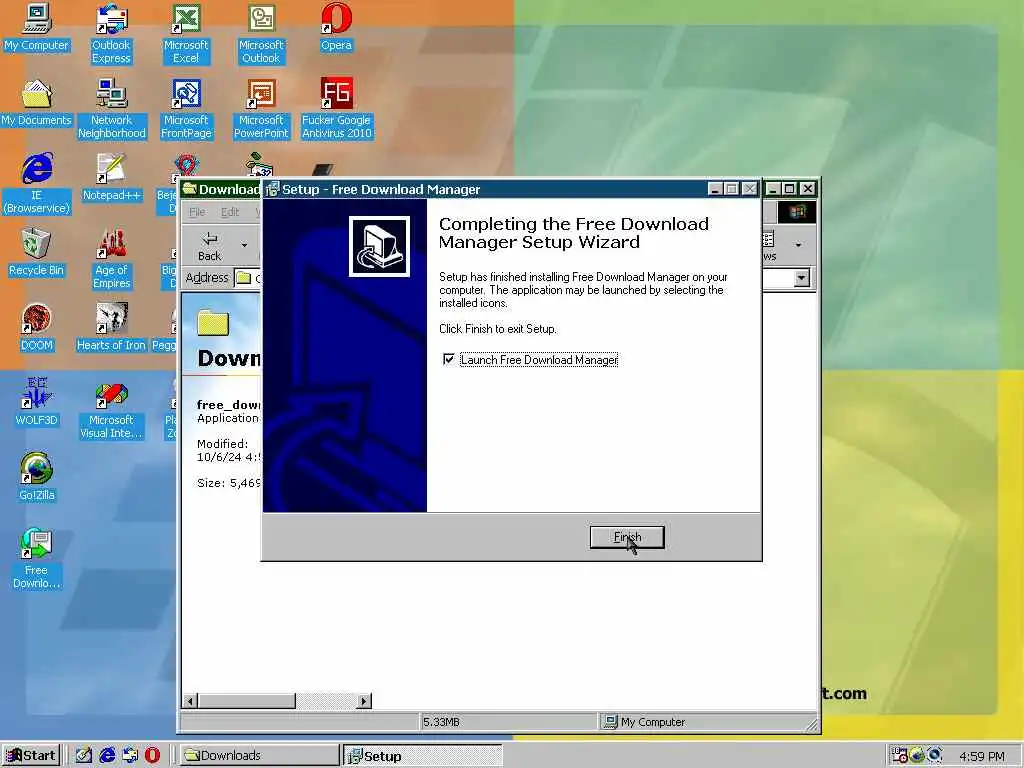Select Microsoft PowerPoint desktop shortcut
Image resolution: width=1024 pixels, height=768 pixels.
[261, 109]
